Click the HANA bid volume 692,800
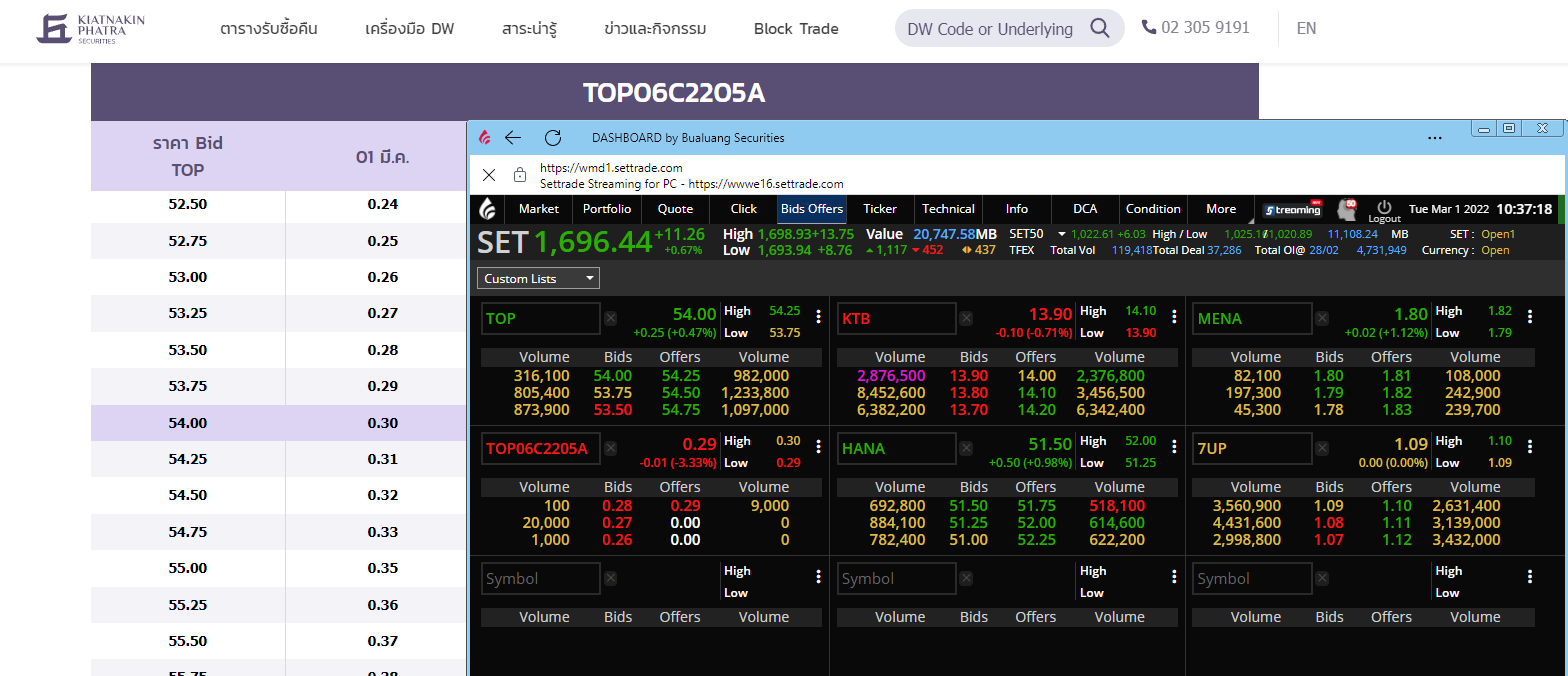Image resolution: width=1568 pixels, height=676 pixels. (x=897, y=505)
